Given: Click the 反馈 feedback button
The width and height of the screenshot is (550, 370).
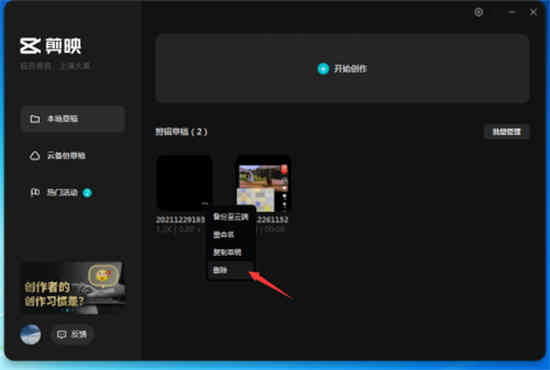Looking at the screenshot, I should (72, 334).
